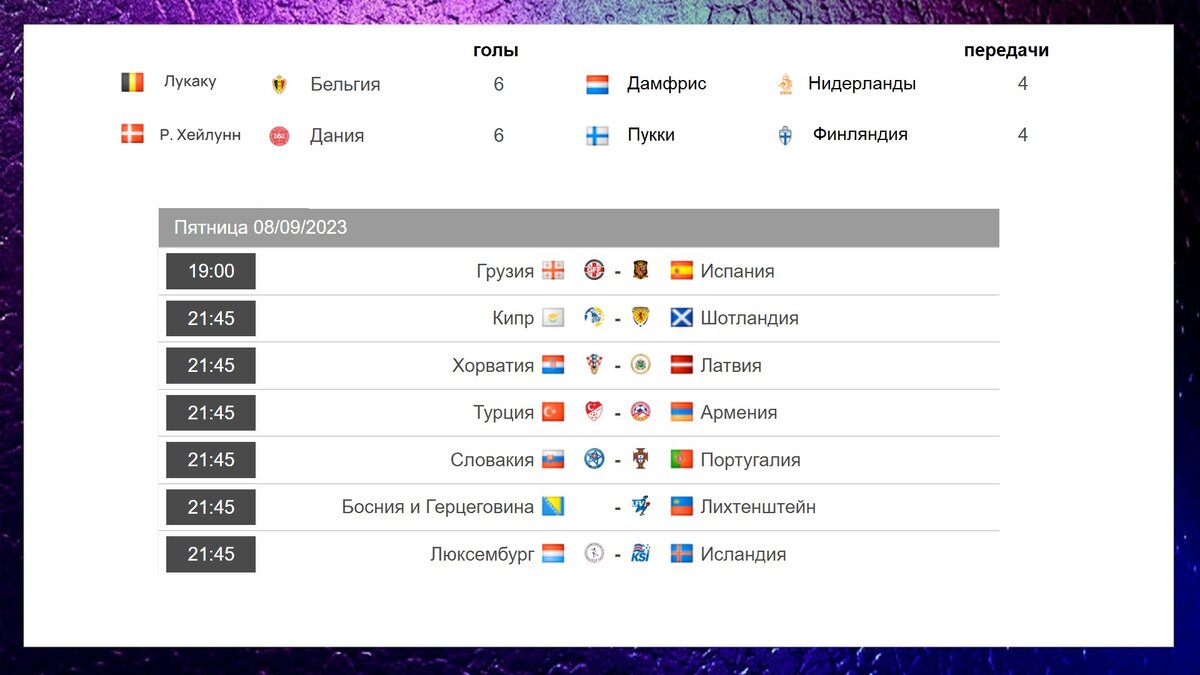Click the Finland flag beside Пукки

[x=597, y=135]
